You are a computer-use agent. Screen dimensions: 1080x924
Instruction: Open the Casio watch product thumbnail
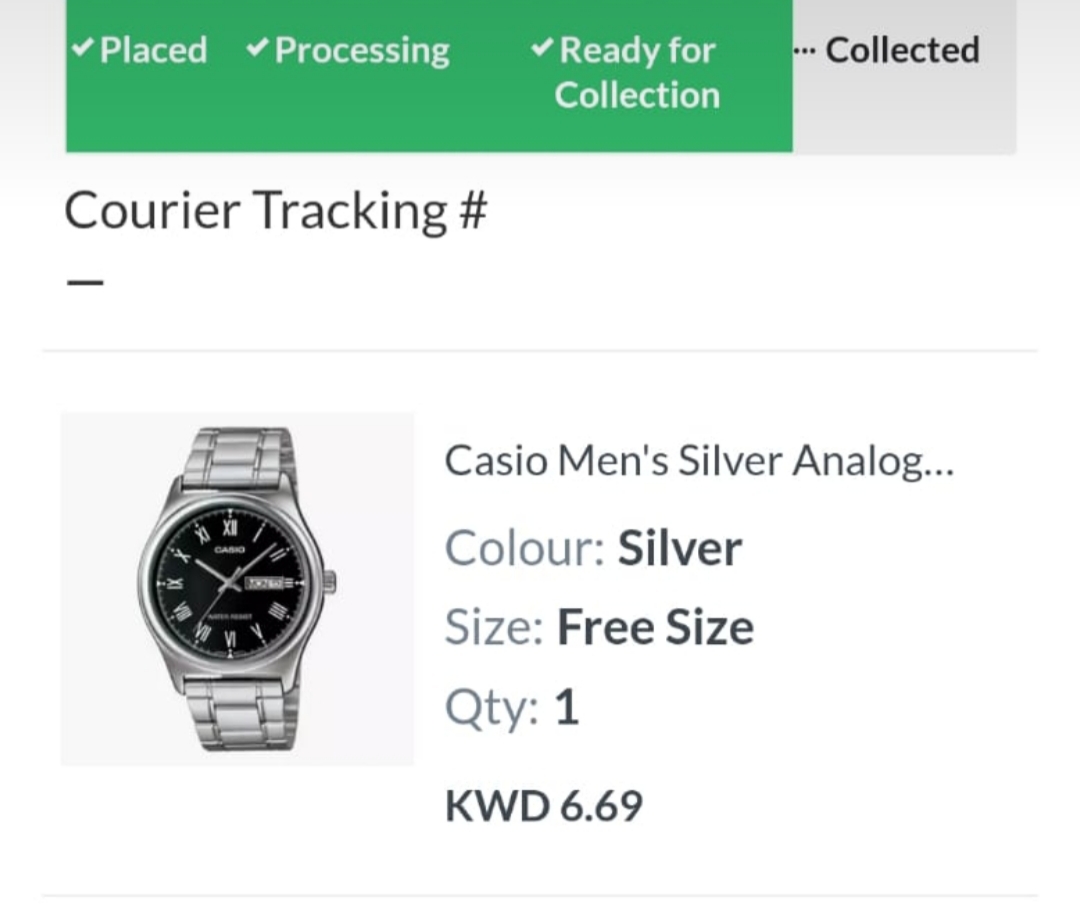tap(238, 589)
